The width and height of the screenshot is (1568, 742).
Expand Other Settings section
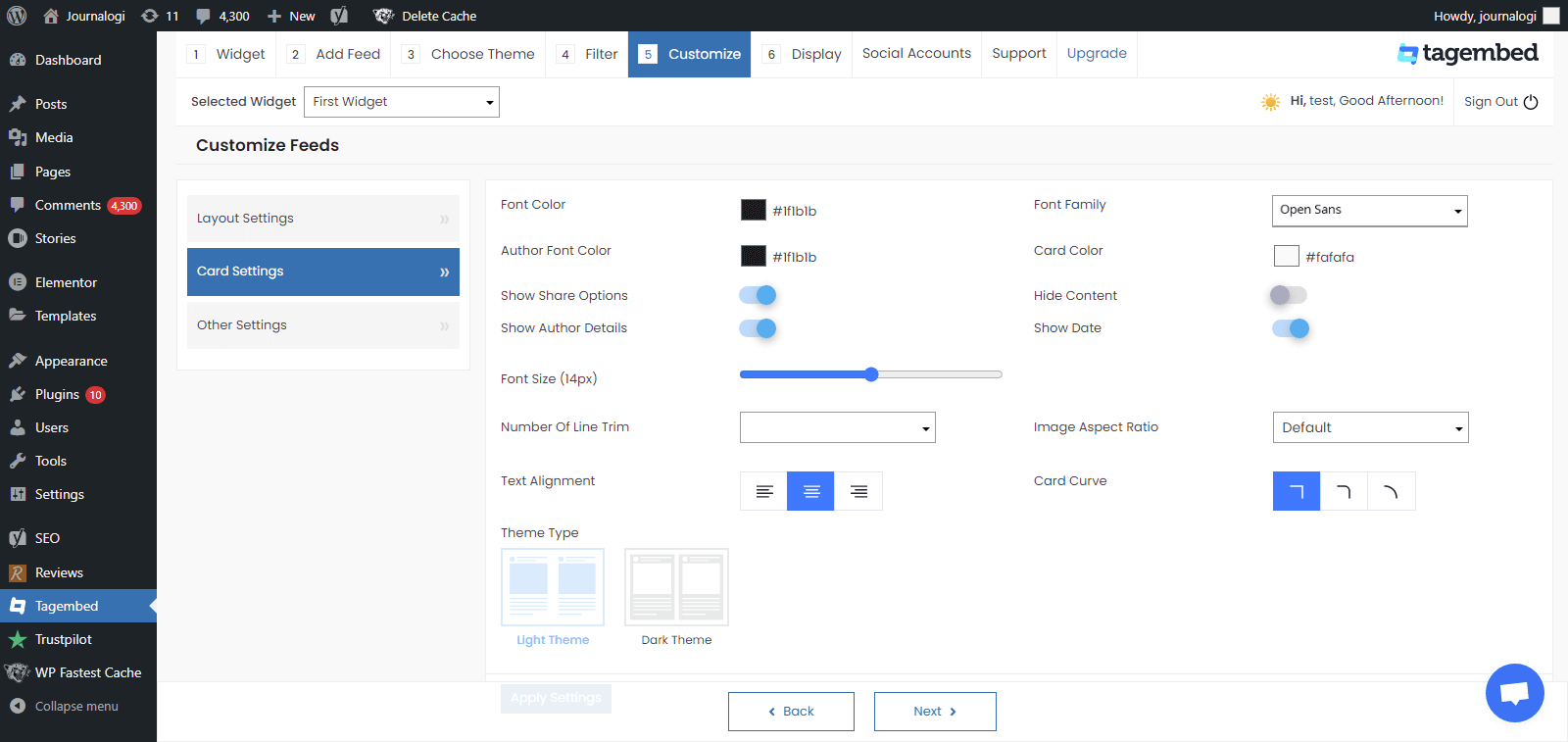[x=323, y=325]
